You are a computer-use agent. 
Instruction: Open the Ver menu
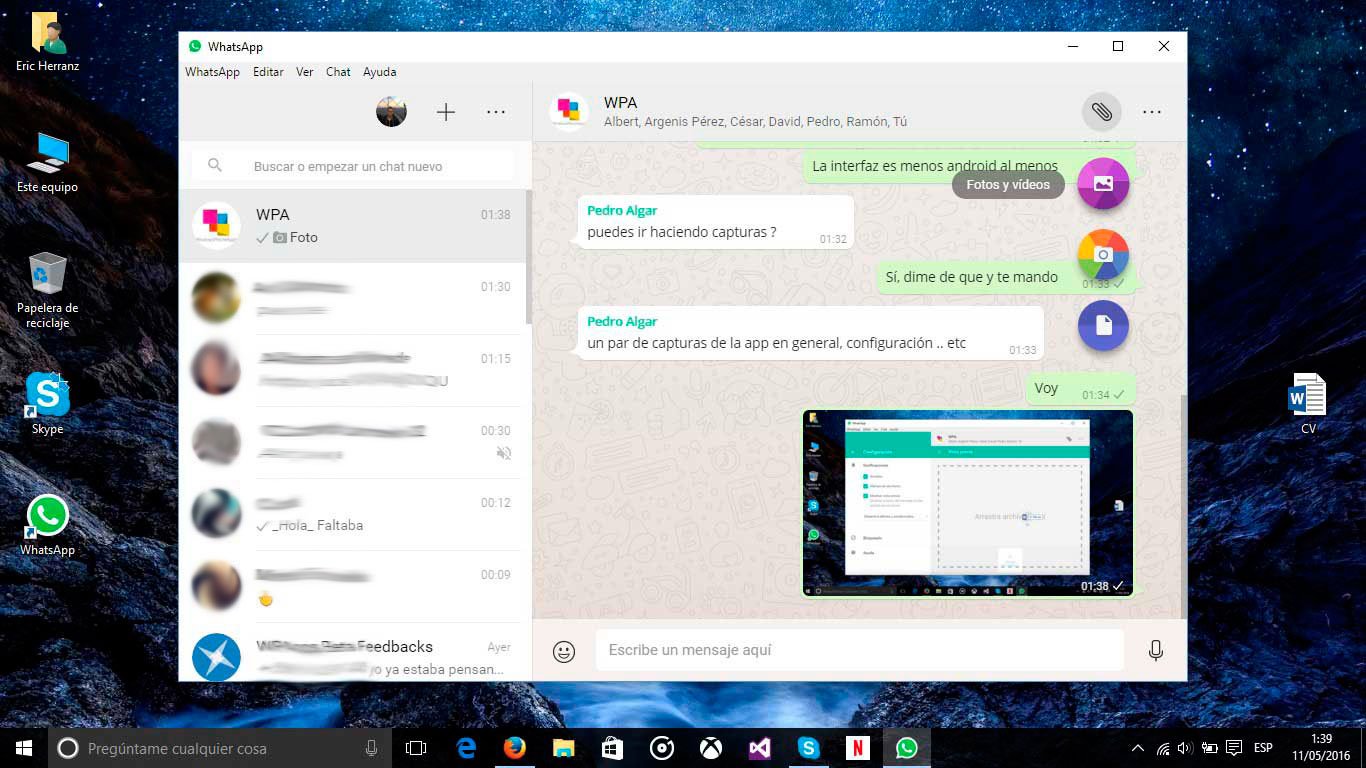pyautogui.click(x=305, y=72)
